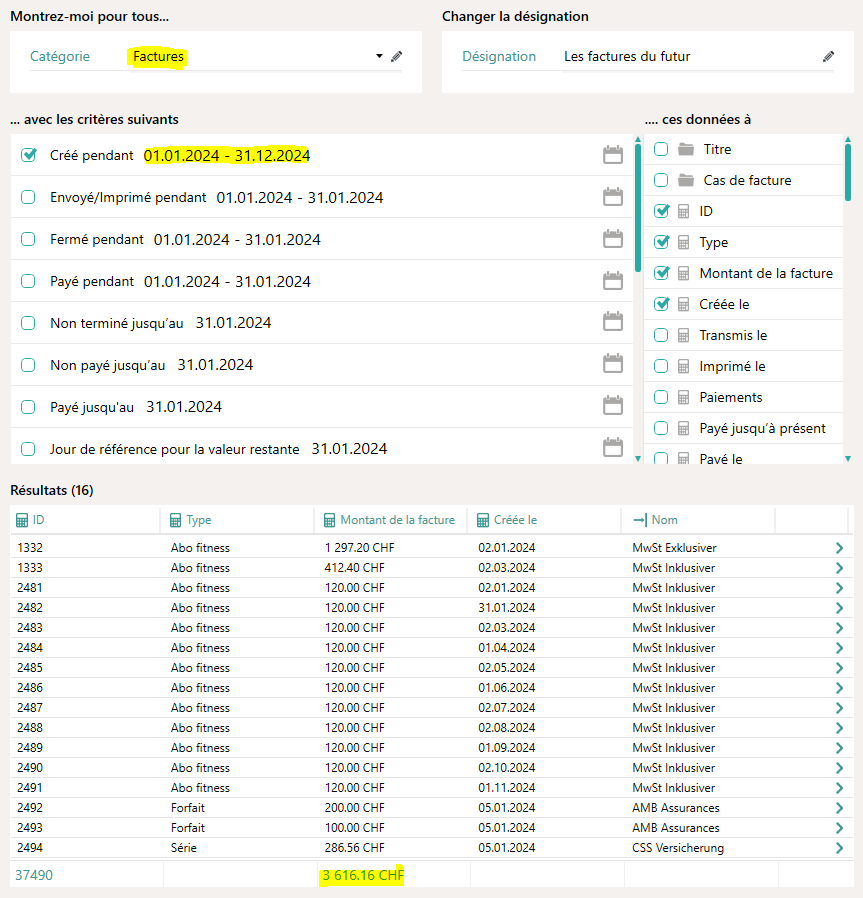Open calendar for 'Envoyé/Imprimé pendant' criterion
The width and height of the screenshot is (863, 898).
[x=613, y=197]
